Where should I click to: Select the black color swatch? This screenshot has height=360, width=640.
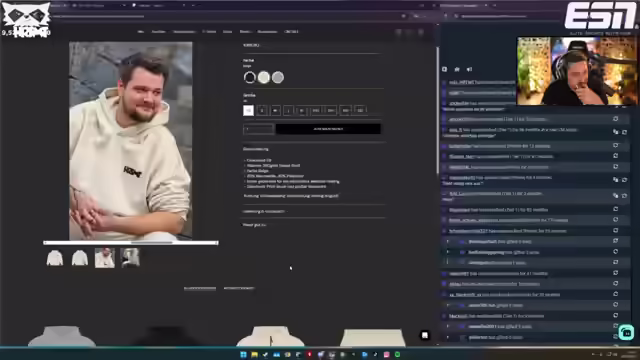[x=249, y=77]
